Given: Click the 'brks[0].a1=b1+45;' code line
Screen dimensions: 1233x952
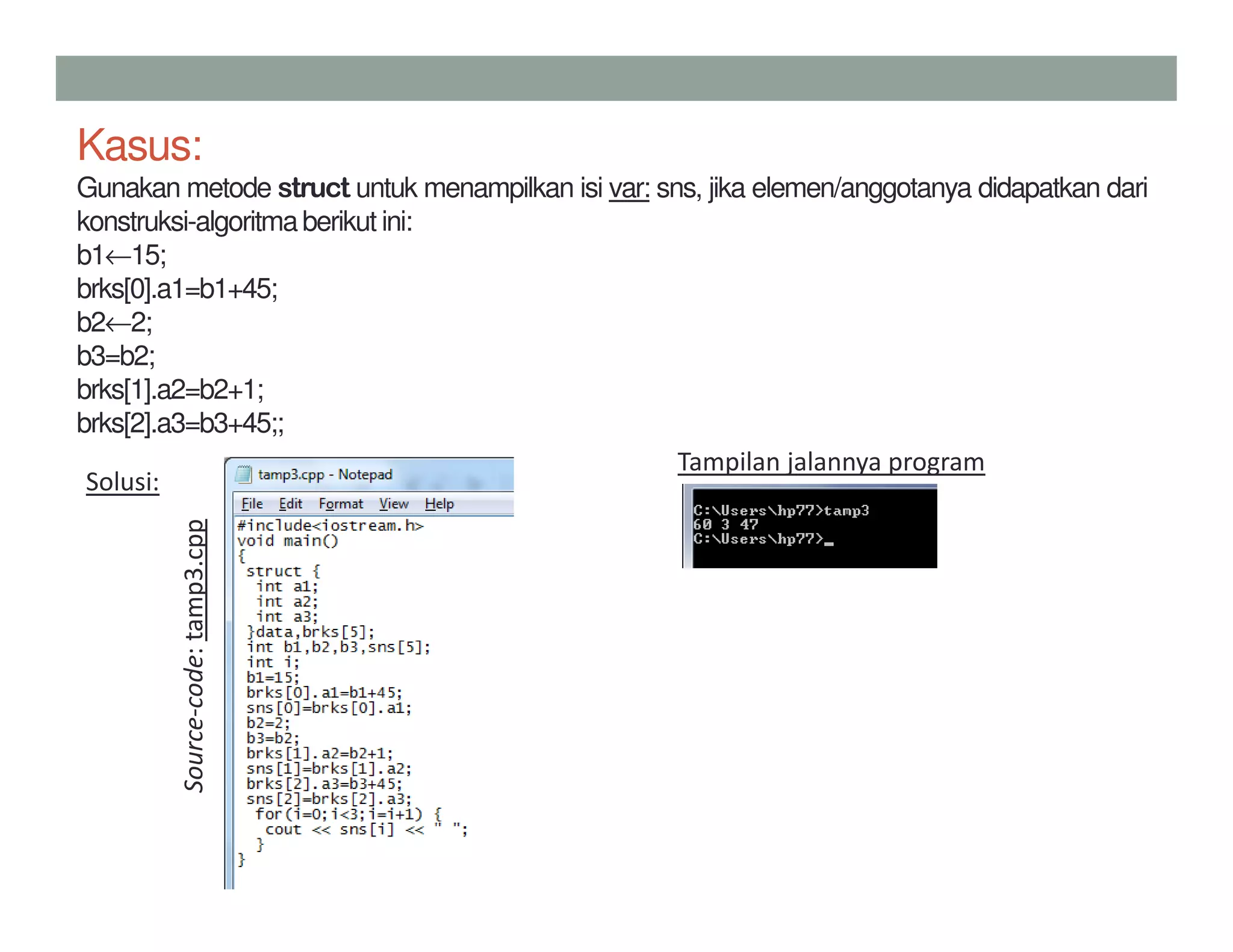Looking at the screenshot, I should 325,693.
